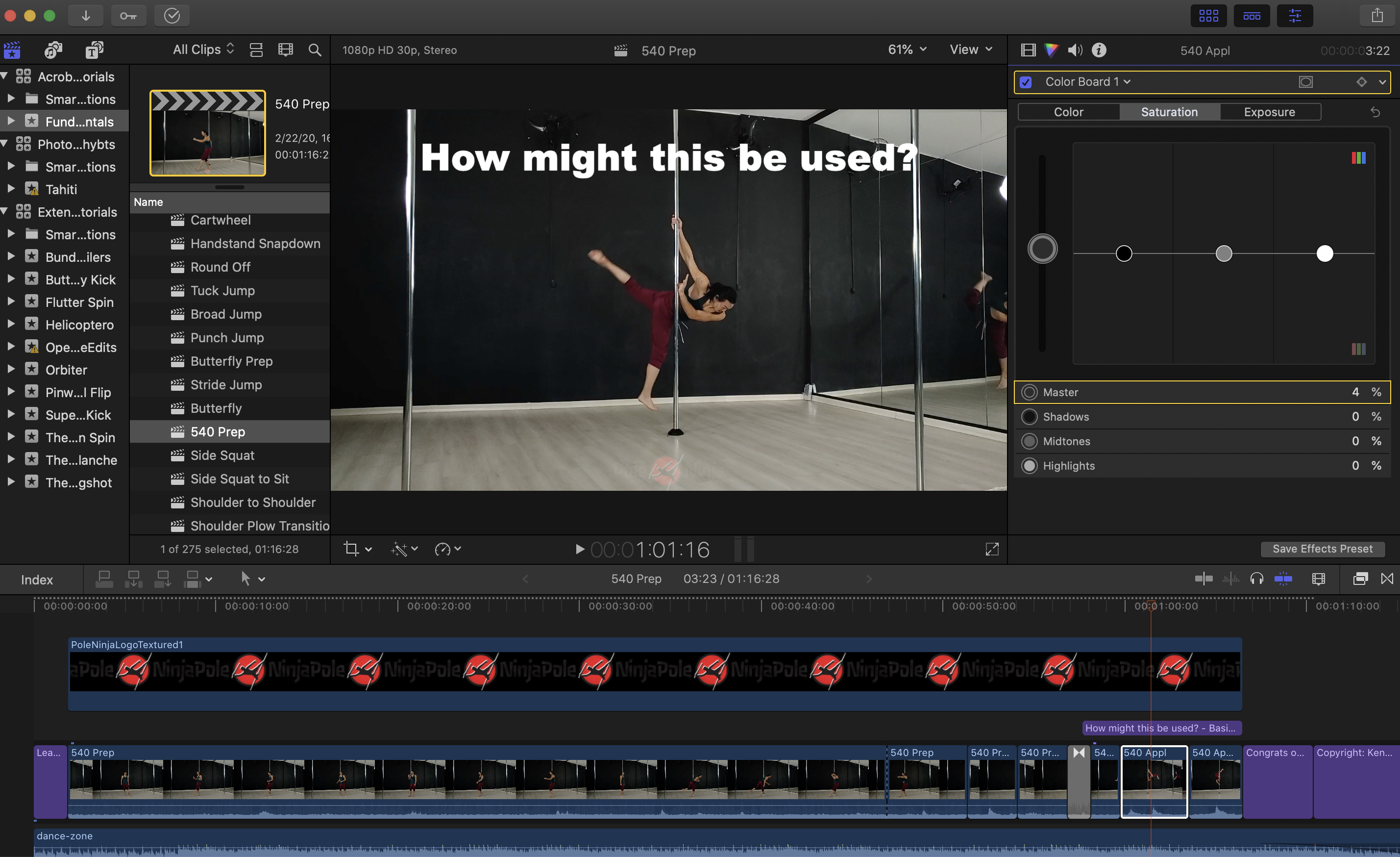
Task: Switch to the Color tab
Action: [x=1068, y=112]
